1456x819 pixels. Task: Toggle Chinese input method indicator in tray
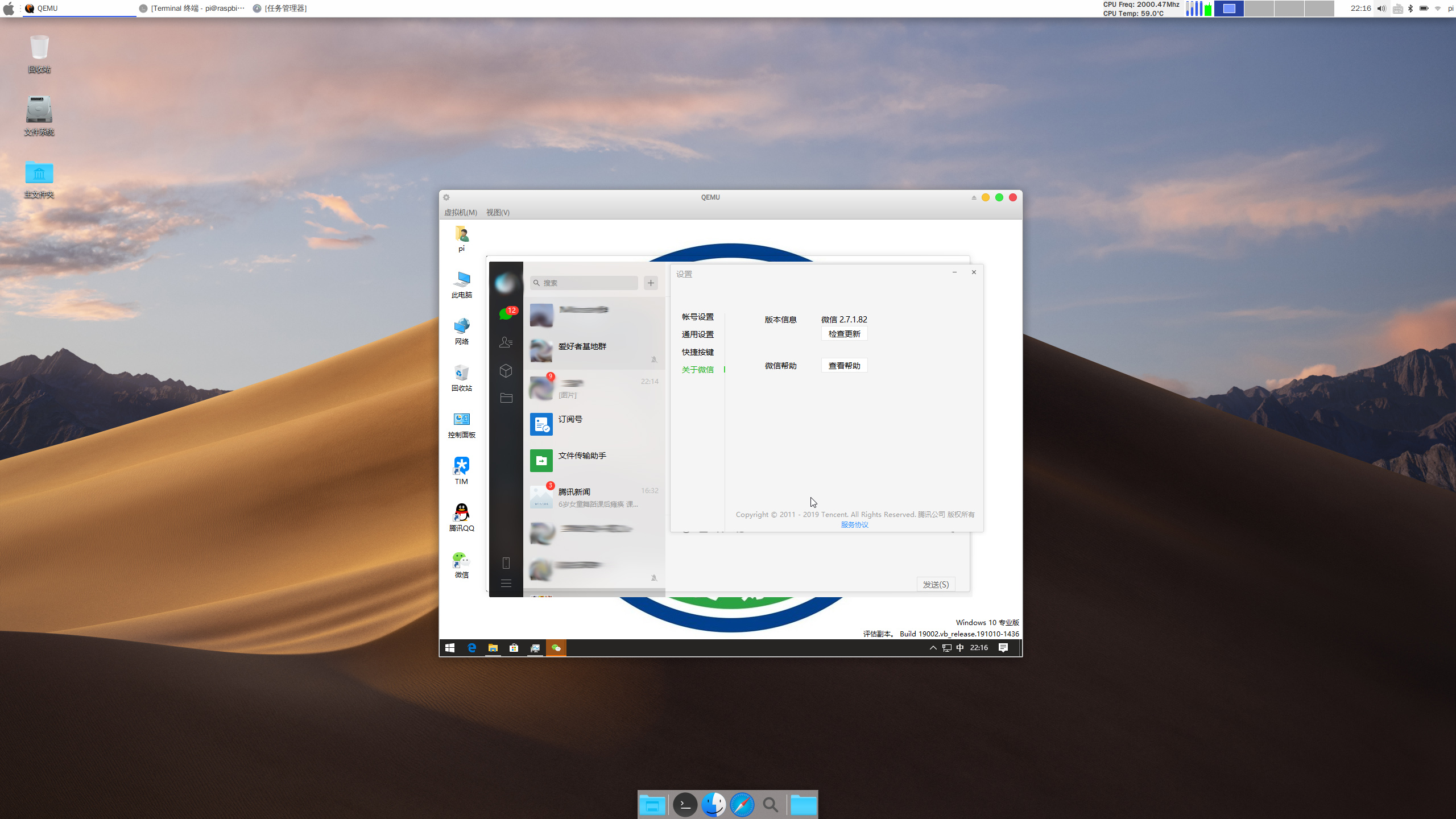tap(960, 648)
